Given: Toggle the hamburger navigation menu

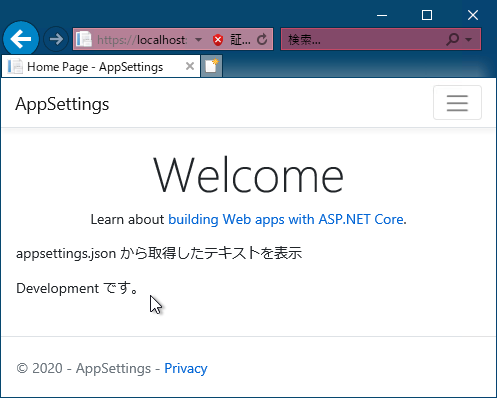Looking at the screenshot, I should coord(457,103).
